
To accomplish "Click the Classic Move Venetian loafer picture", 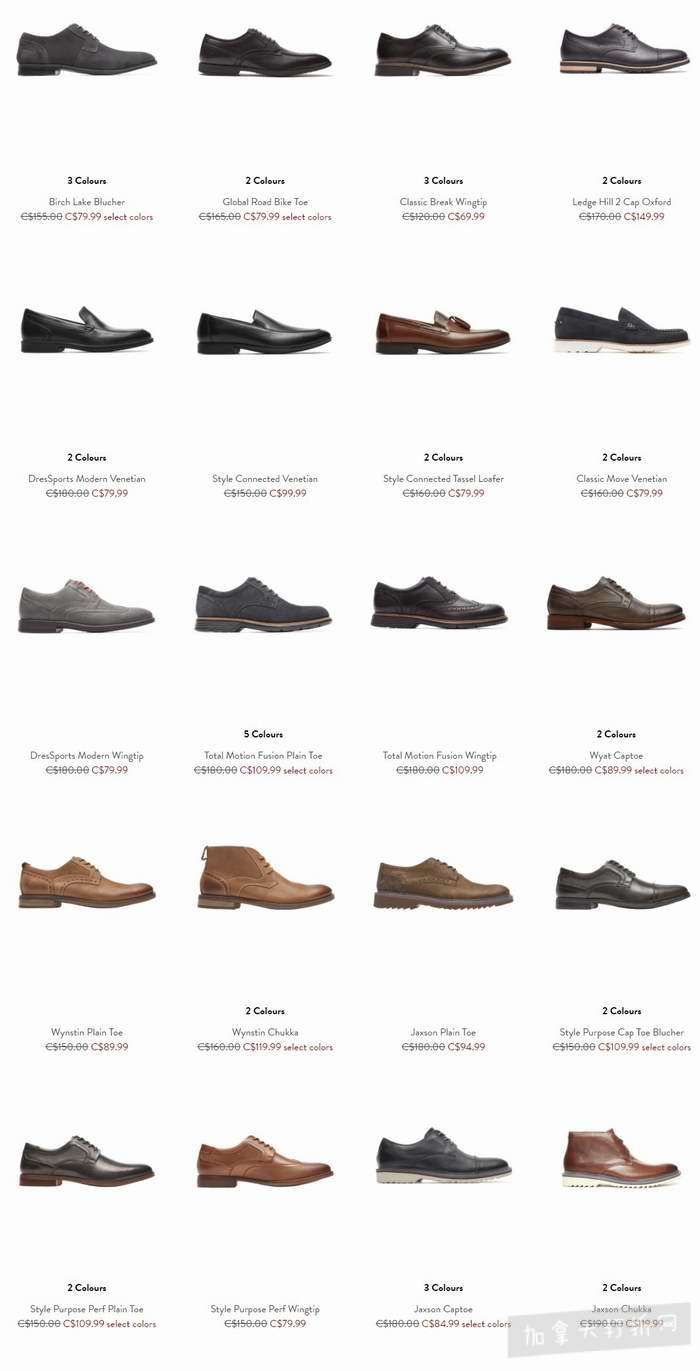I will pos(622,329).
